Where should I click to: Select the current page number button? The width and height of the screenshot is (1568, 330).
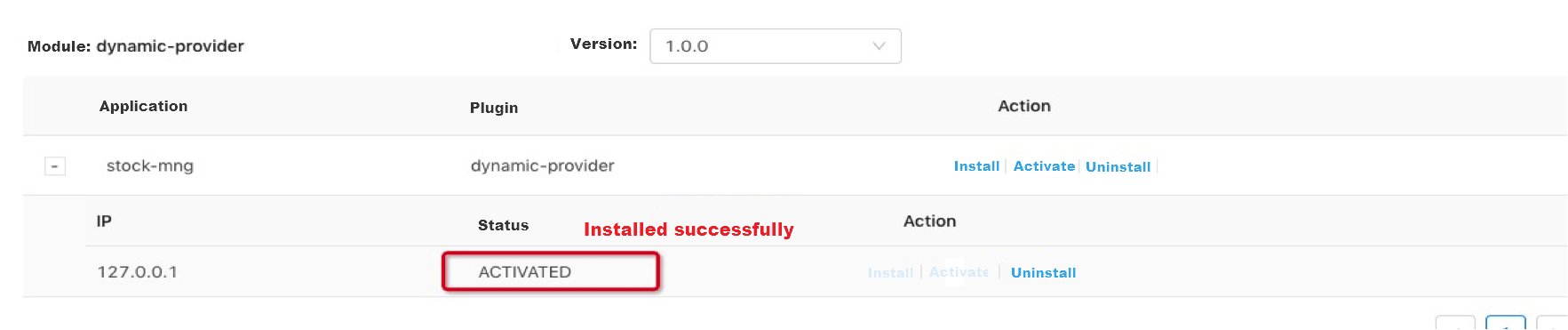pos(1505,323)
